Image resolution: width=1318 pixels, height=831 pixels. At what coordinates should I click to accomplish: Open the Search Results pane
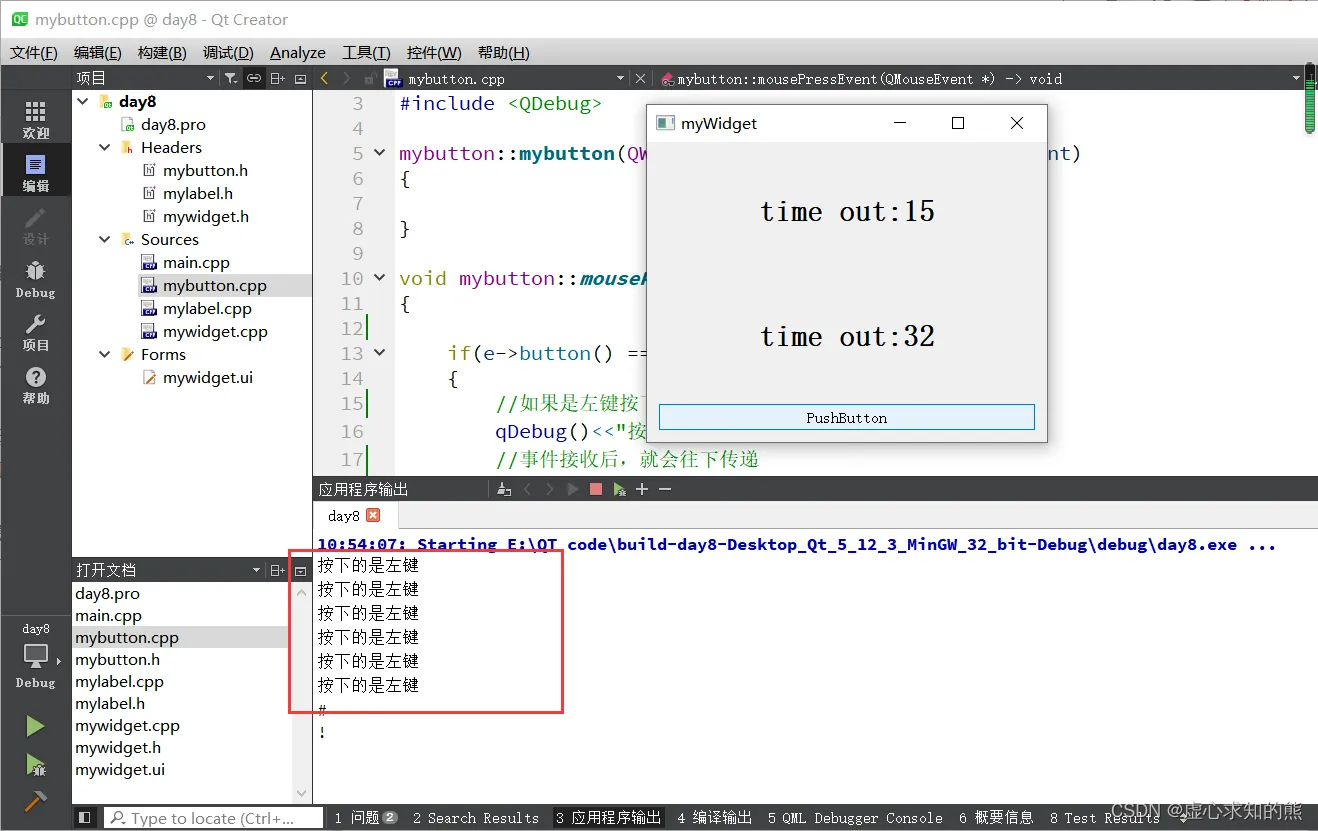(x=475, y=818)
